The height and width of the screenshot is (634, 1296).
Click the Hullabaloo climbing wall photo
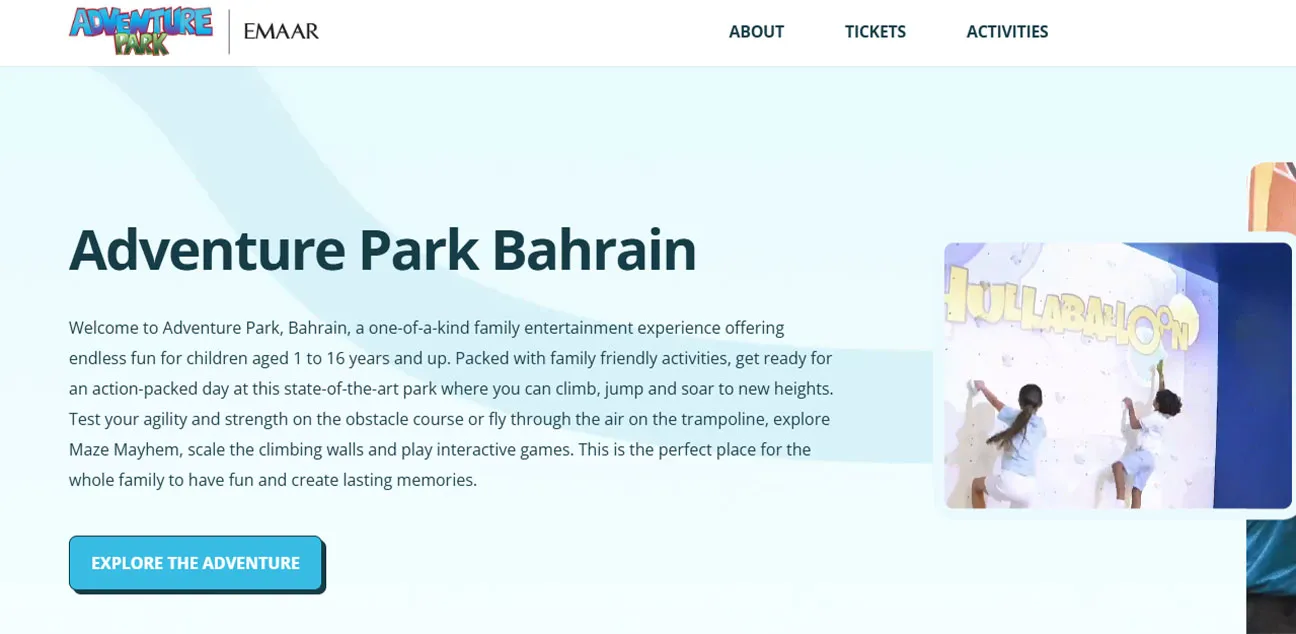1115,375
